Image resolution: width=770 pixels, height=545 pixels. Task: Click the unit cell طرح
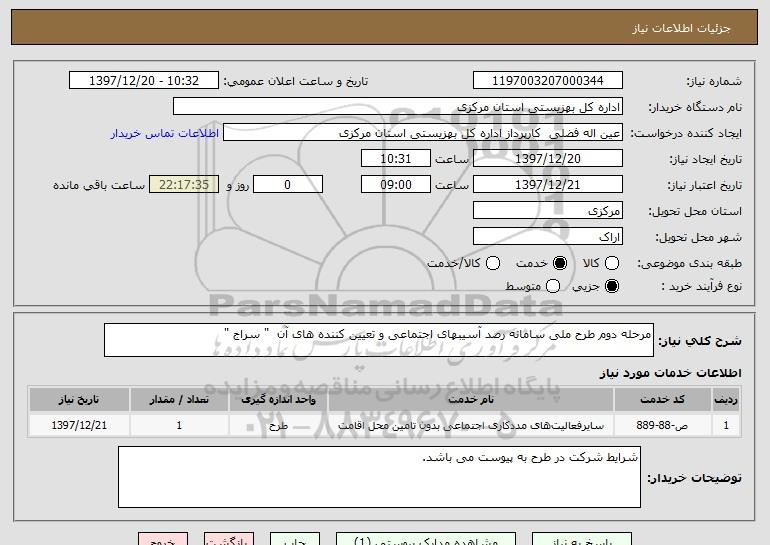278,425
